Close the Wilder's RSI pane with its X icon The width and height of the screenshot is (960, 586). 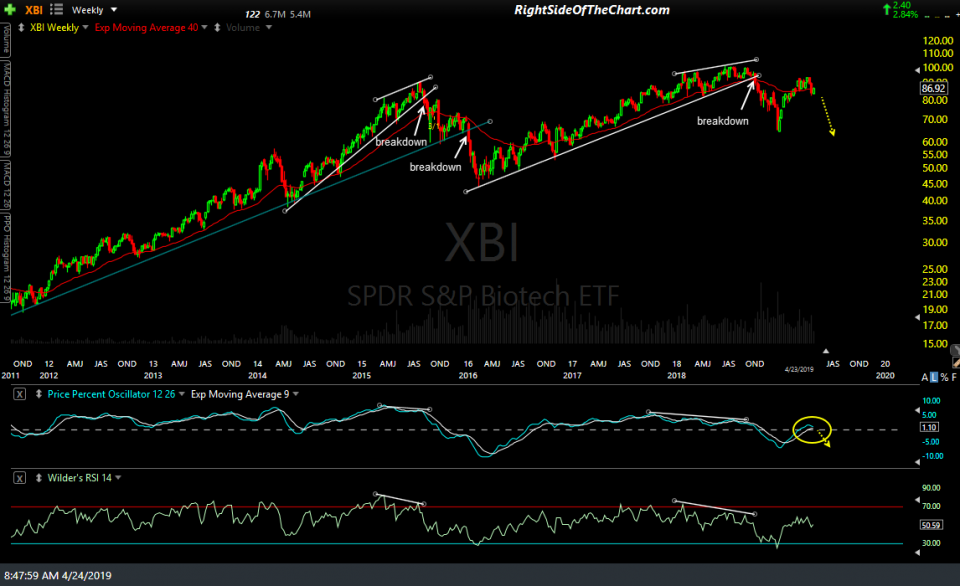[20, 478]
